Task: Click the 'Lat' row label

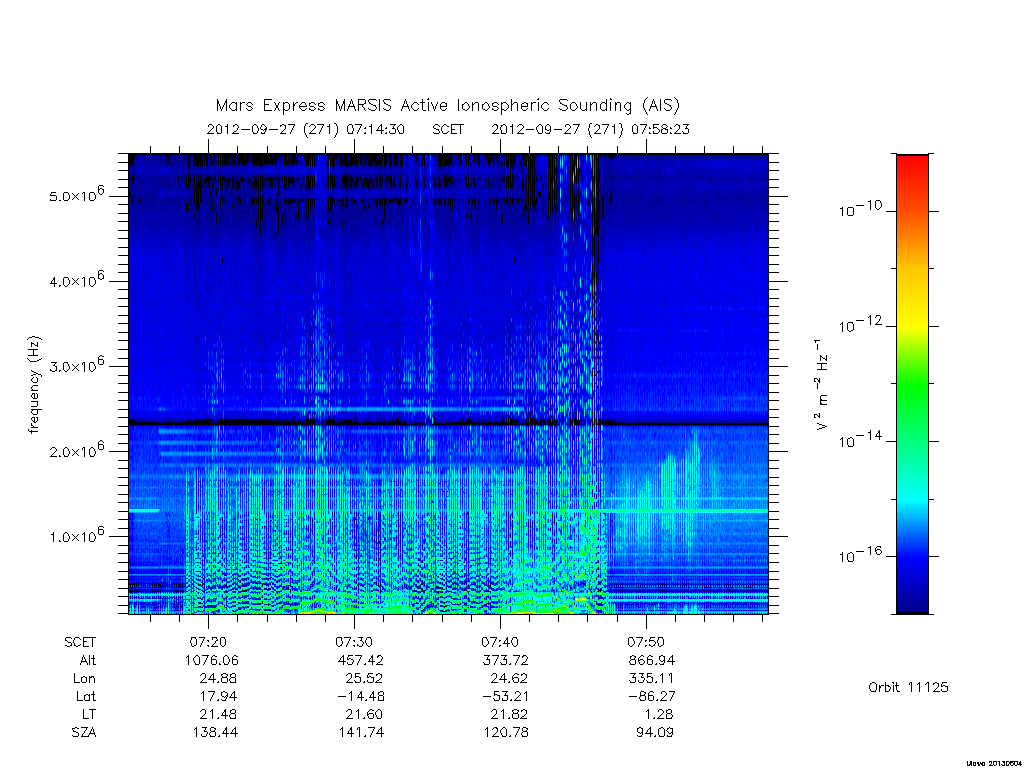Action: click(x=86, y=696)
